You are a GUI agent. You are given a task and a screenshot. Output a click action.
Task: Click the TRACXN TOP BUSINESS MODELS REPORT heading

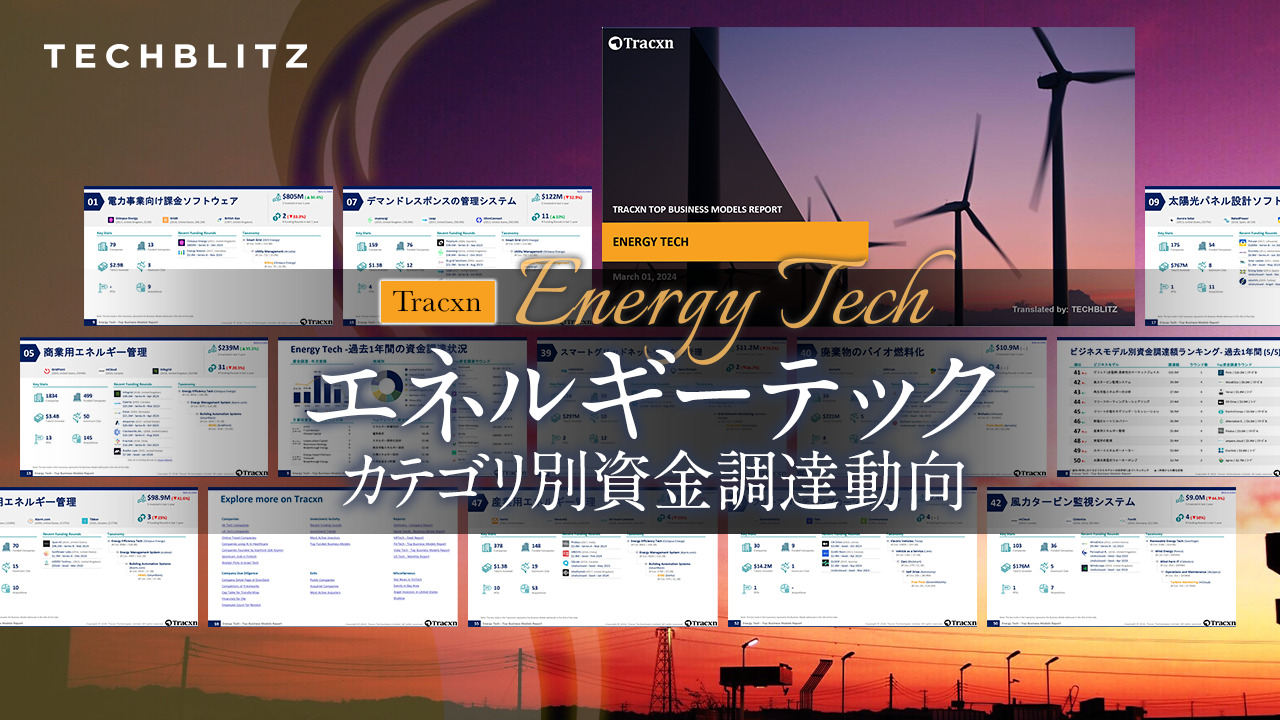coord(697,210)
